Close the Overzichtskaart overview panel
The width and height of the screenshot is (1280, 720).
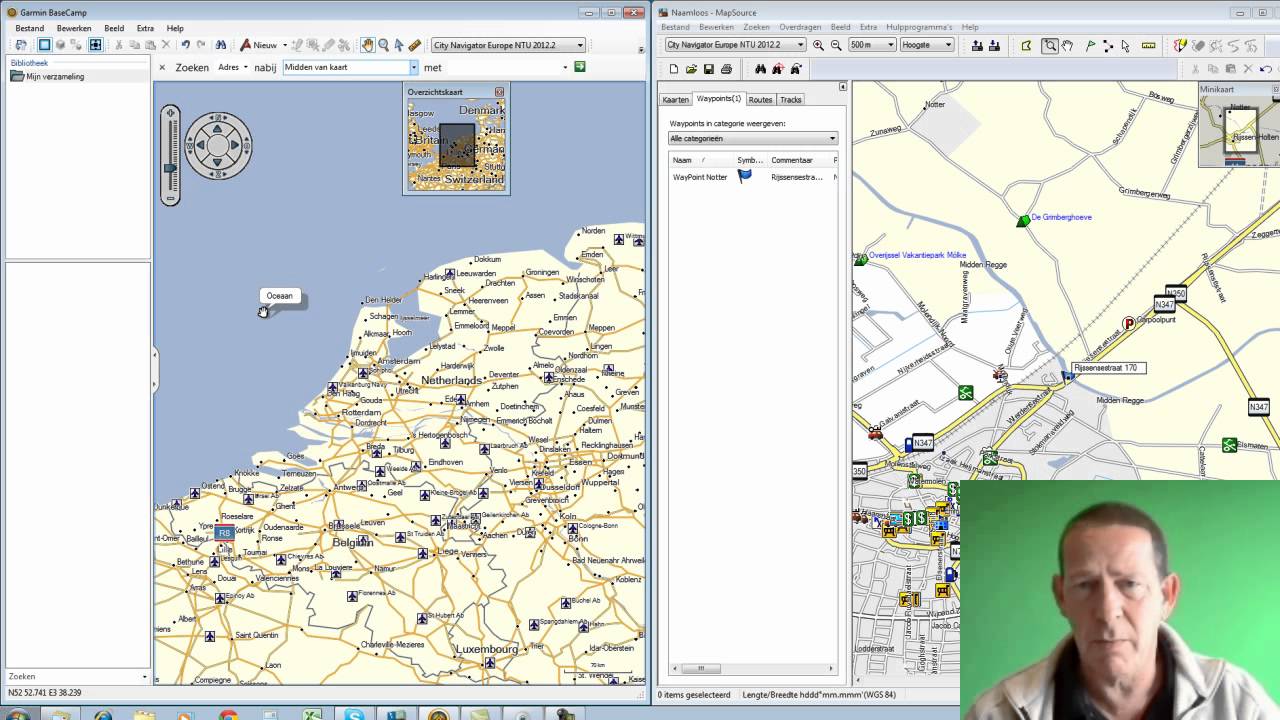pos(500,91)
